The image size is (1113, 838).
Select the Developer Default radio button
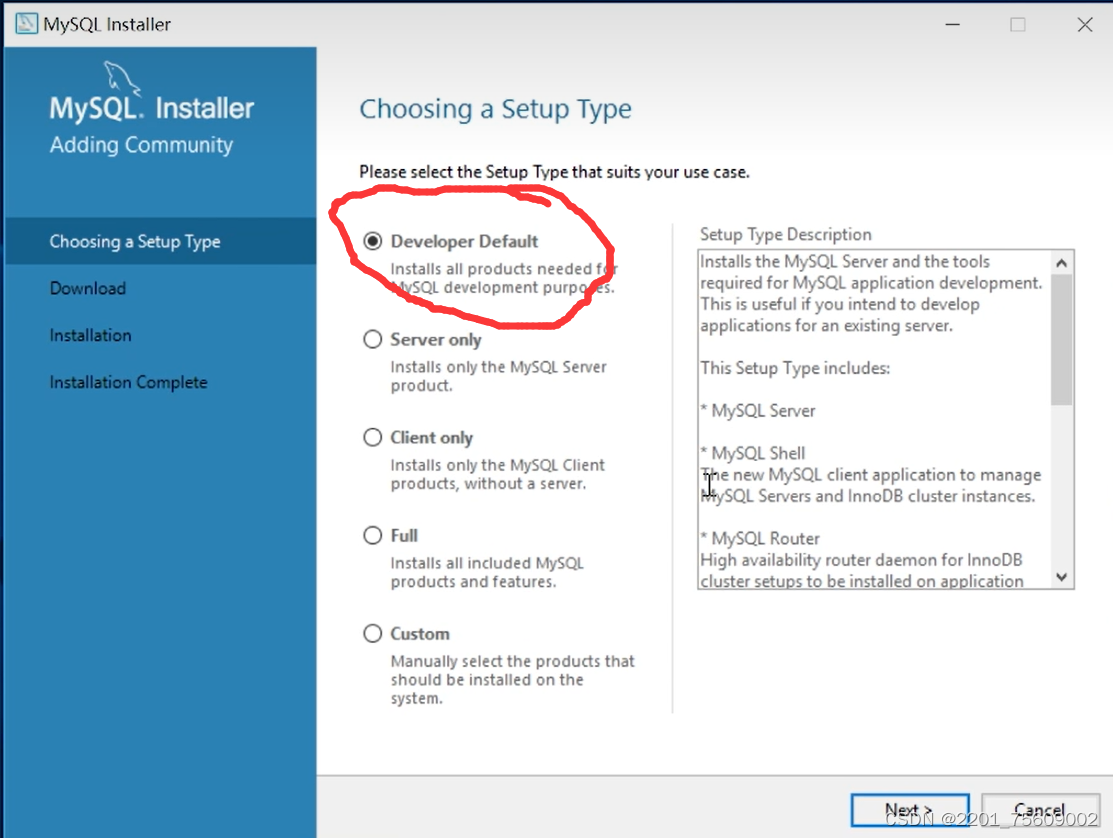(373, 241)
